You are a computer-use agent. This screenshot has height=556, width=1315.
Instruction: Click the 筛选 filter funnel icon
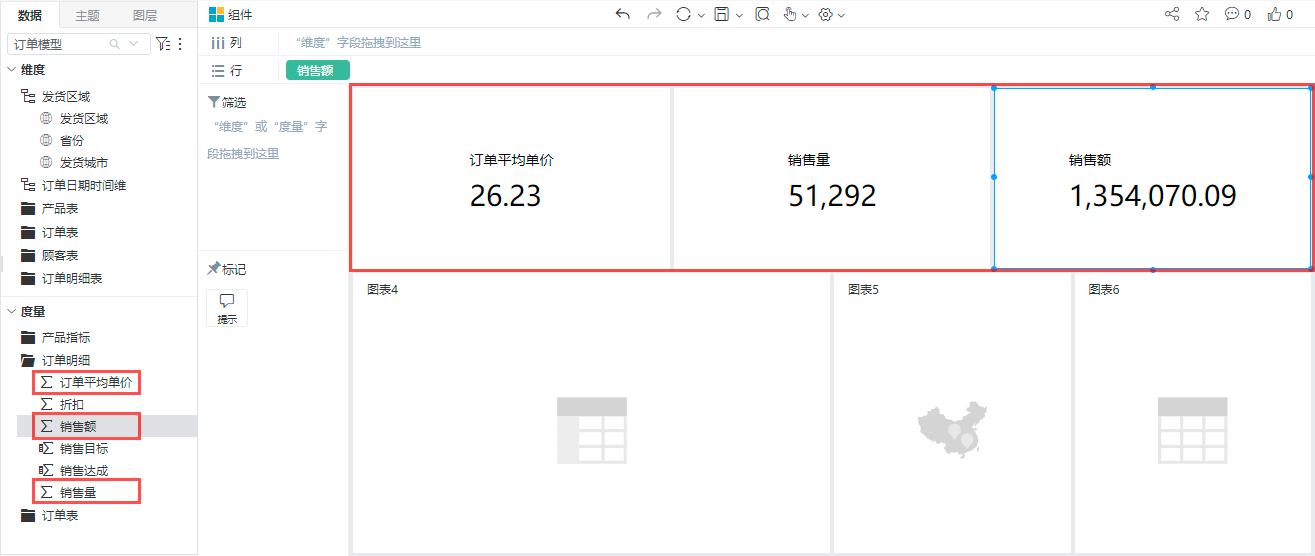(x=213, y=102)
